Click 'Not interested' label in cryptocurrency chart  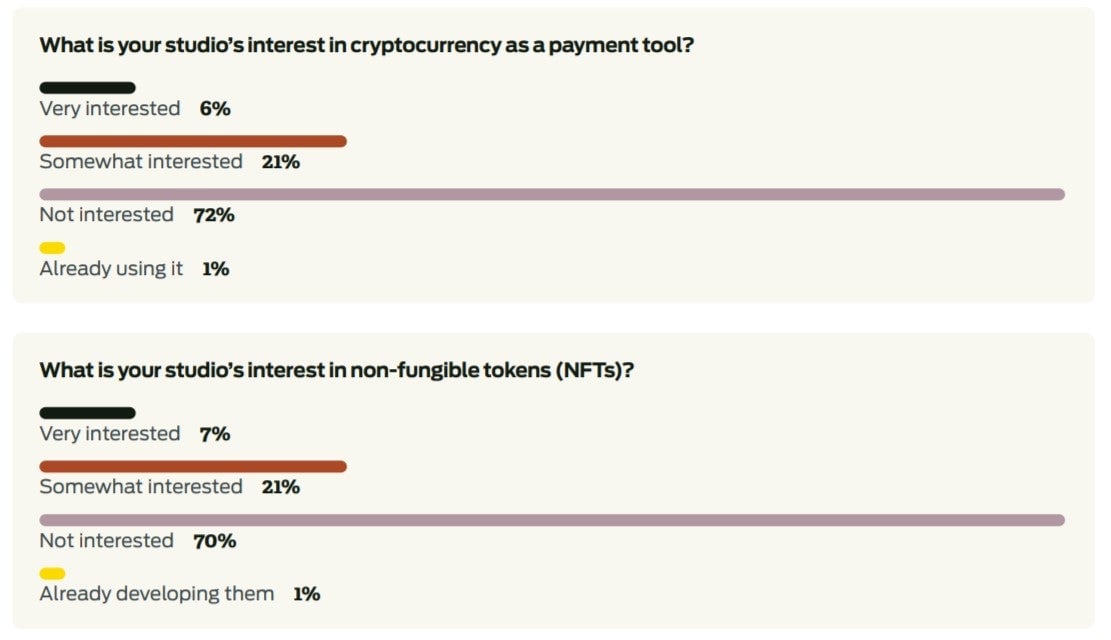pos(106,215)
